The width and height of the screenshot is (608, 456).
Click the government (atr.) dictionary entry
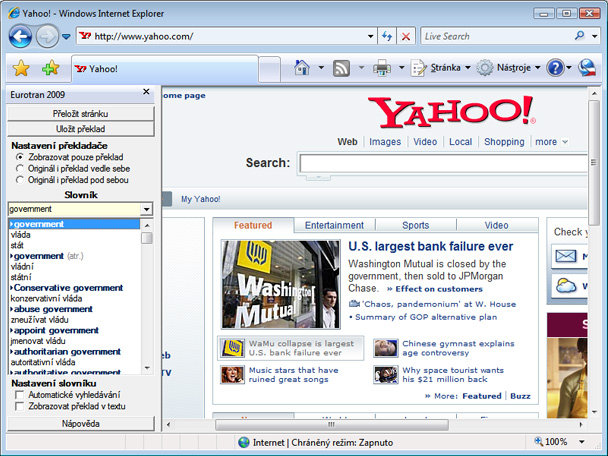tap(48, 256)
